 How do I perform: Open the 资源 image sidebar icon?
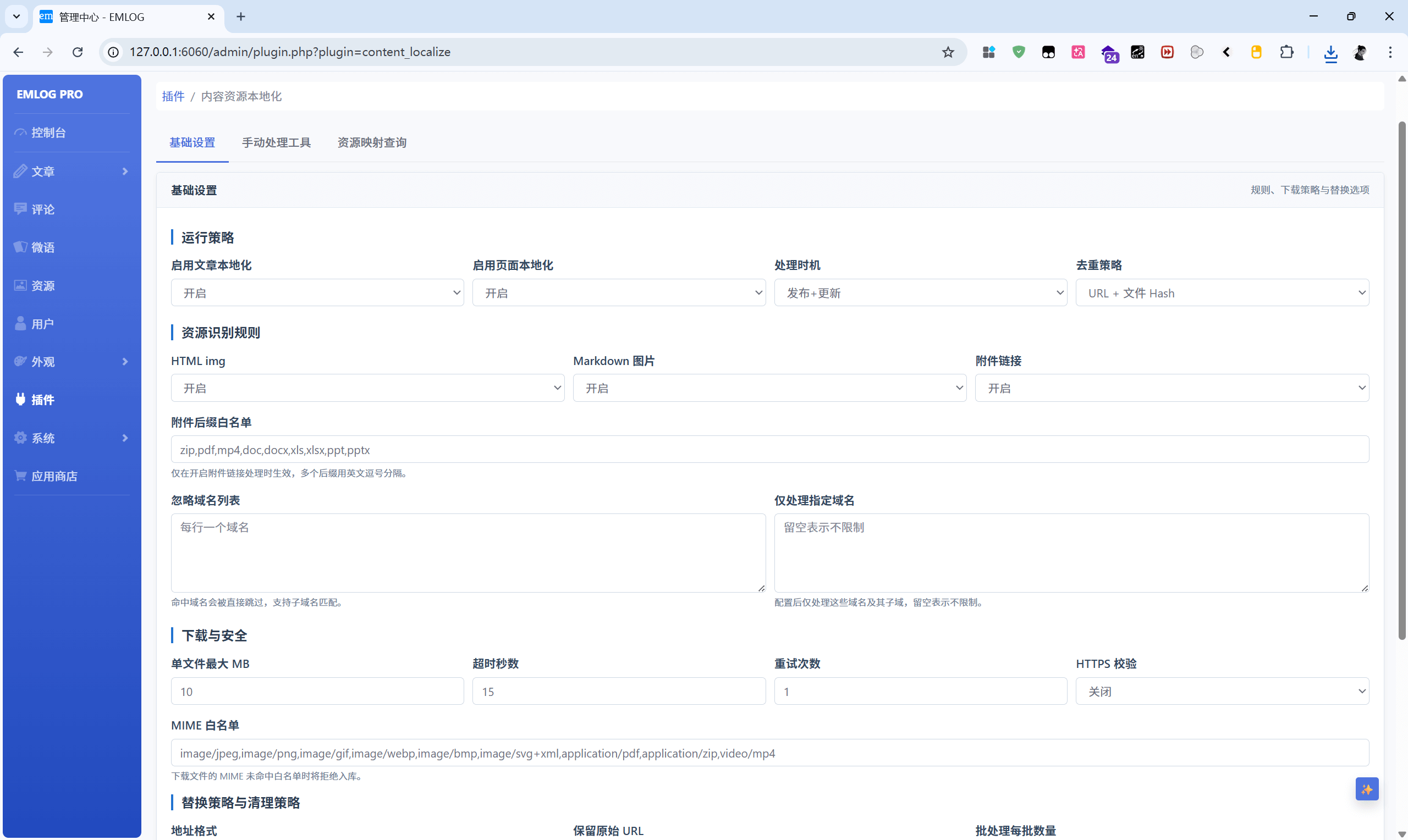coord(20,285)
